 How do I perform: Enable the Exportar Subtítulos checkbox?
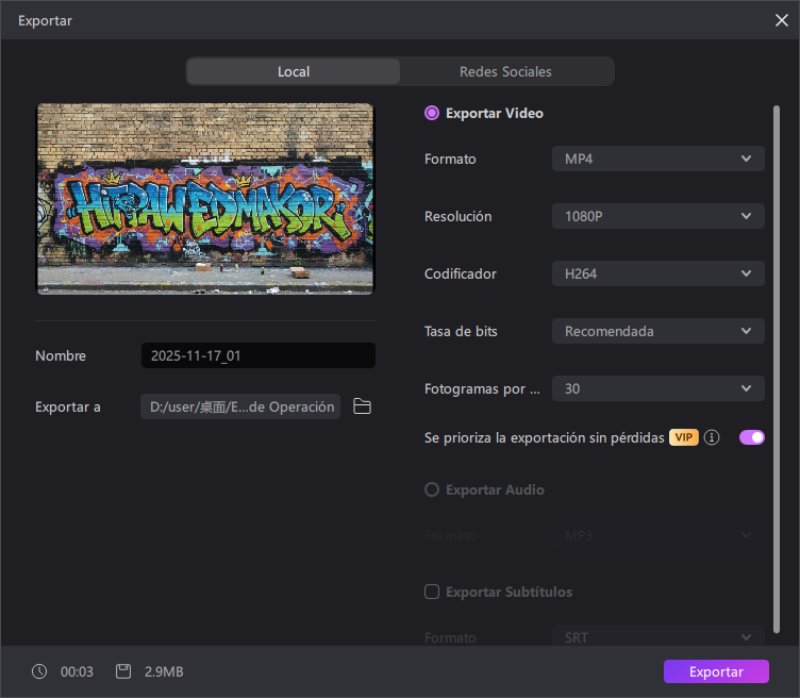(431, 591)
